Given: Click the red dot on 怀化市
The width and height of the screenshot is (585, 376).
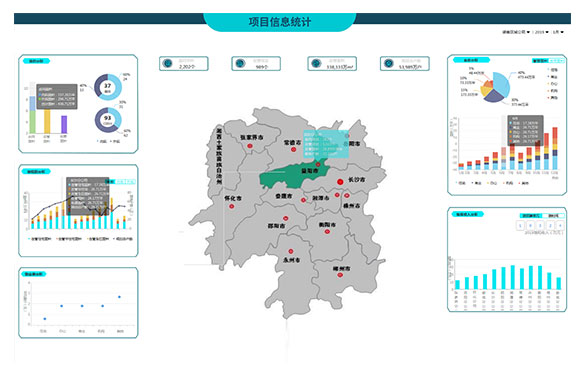Looking at the screenshot, I should (x=232, y=206).
